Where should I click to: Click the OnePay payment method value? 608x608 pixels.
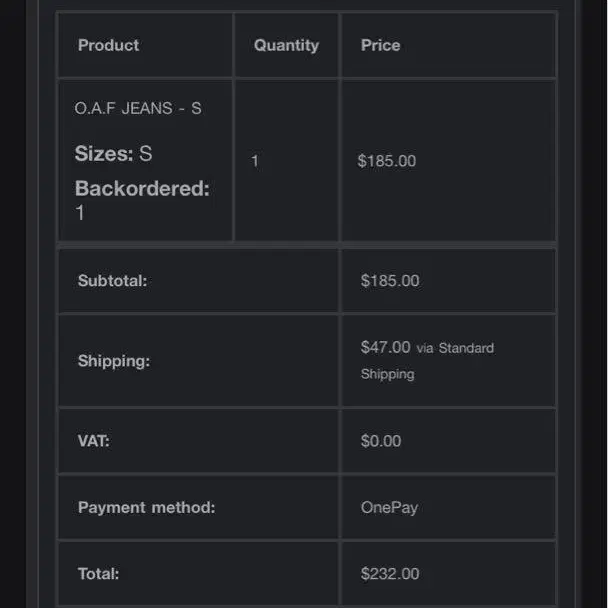tap(389, 508)
